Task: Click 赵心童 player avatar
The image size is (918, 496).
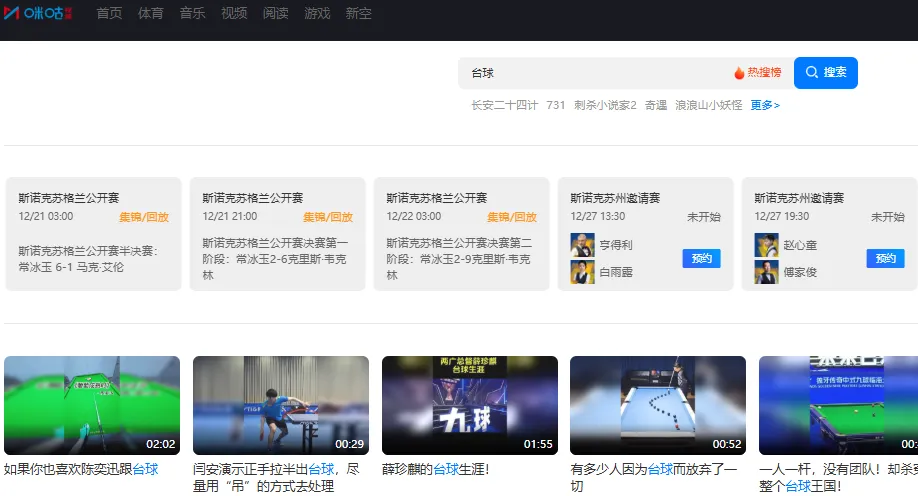Action: 766,245
